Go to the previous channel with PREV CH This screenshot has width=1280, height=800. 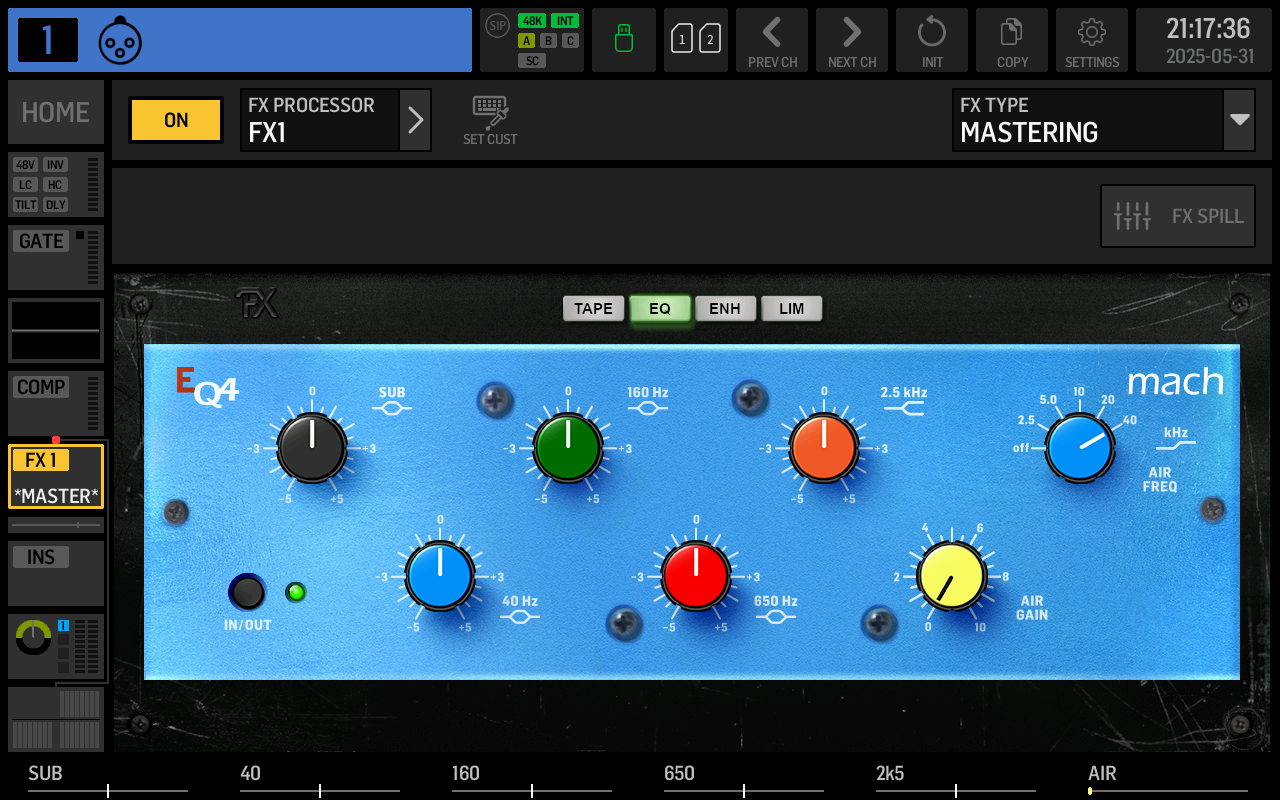pyautogui.click(x=771, y=40)
